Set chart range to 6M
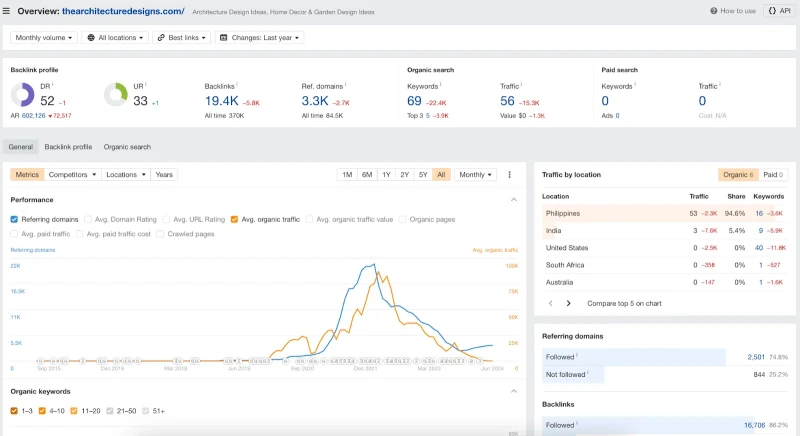 click(x=367, y=174)
